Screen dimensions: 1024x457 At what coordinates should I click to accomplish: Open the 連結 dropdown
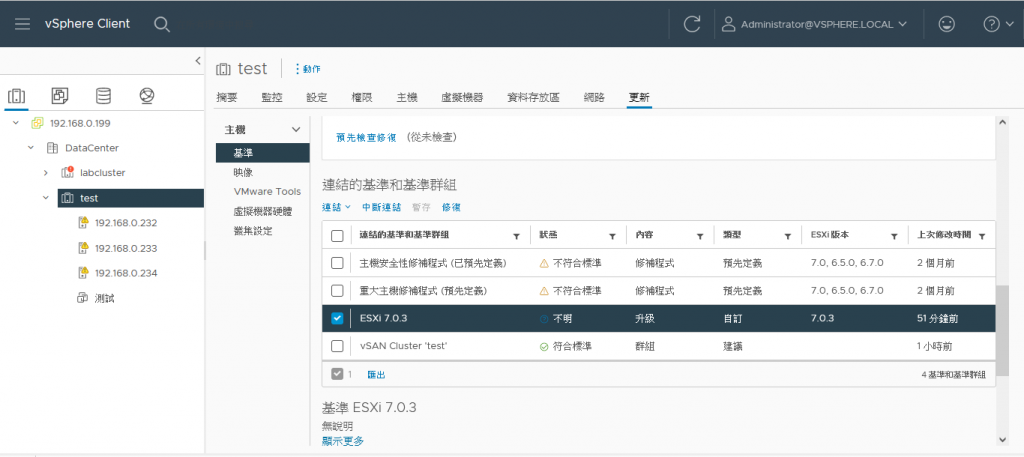336,207
